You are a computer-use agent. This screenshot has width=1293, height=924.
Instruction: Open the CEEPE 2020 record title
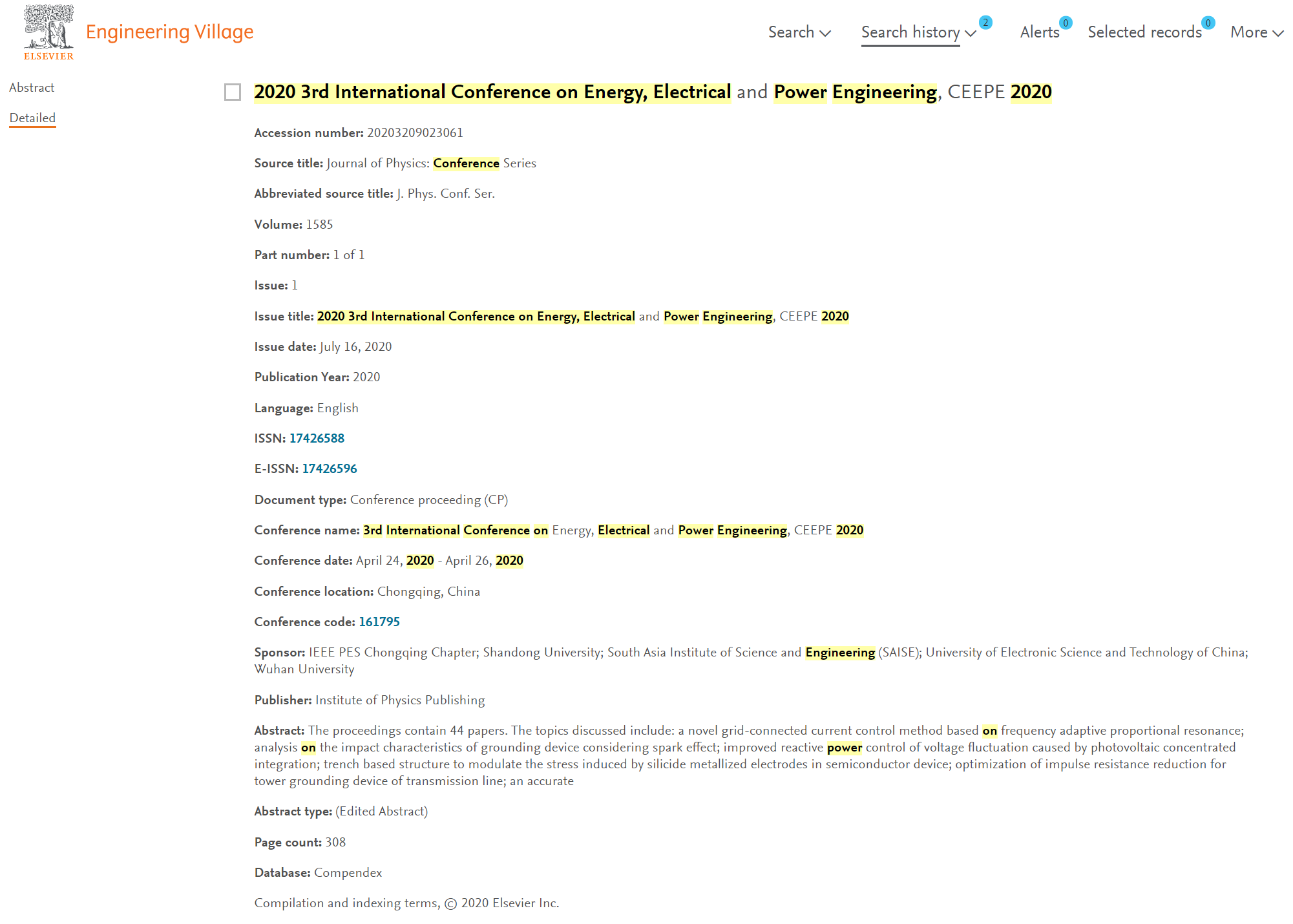tap(653, 92)
